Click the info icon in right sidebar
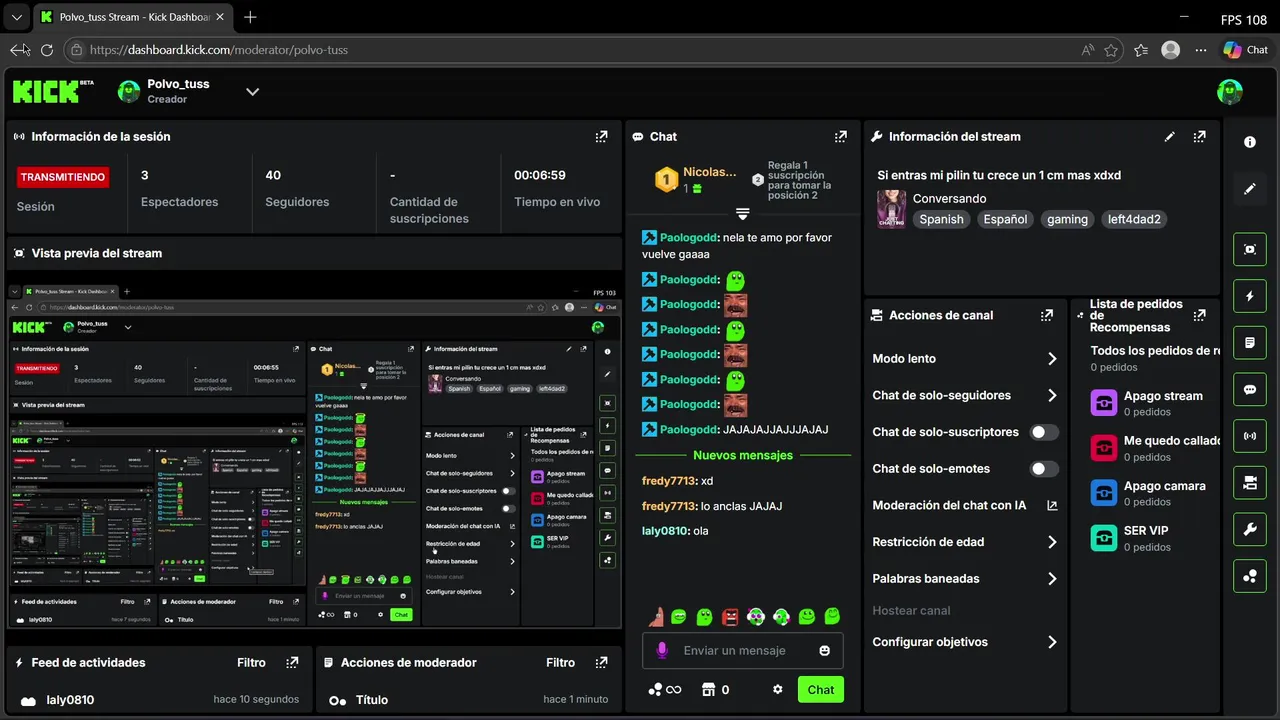 [1250, 142]
